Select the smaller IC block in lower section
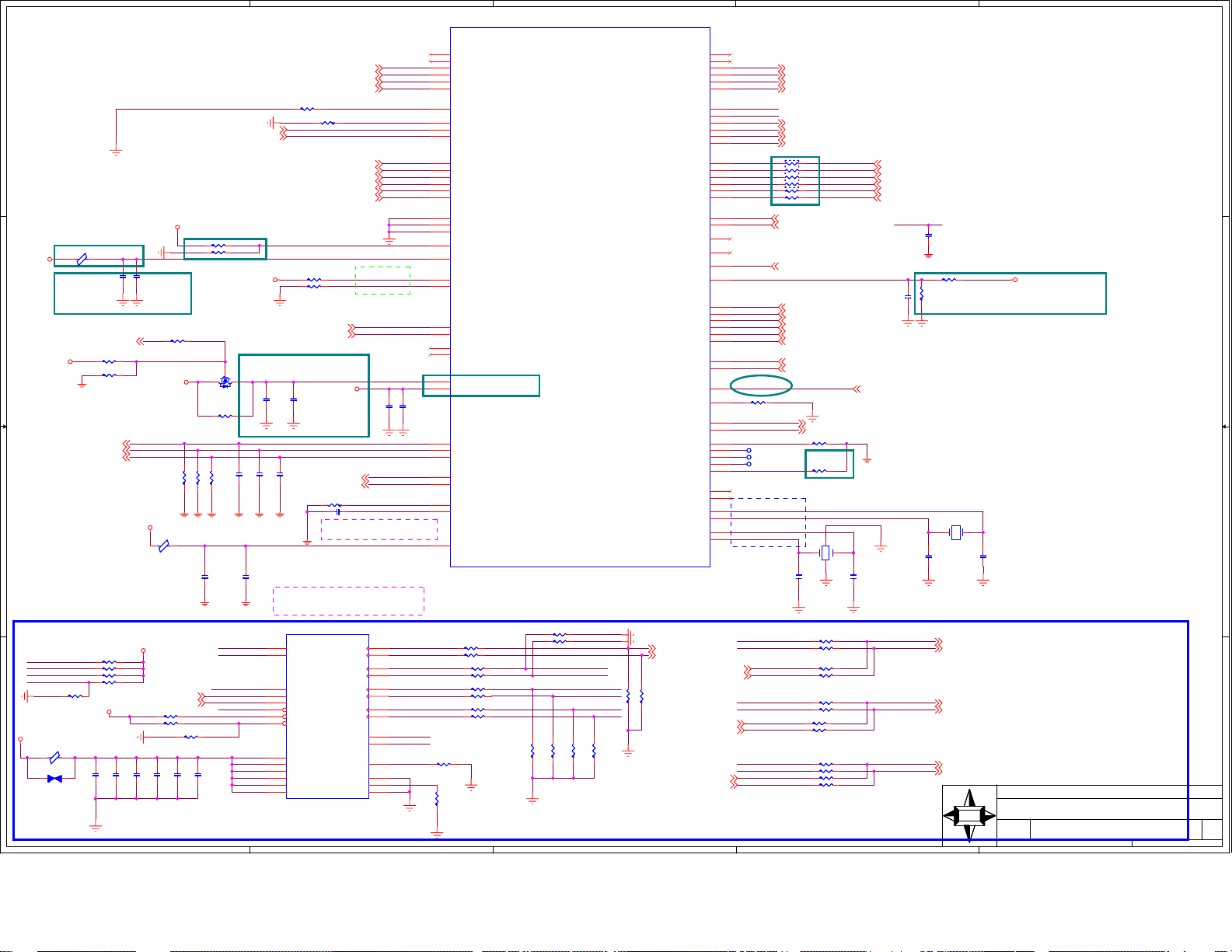 click(327, 716)
